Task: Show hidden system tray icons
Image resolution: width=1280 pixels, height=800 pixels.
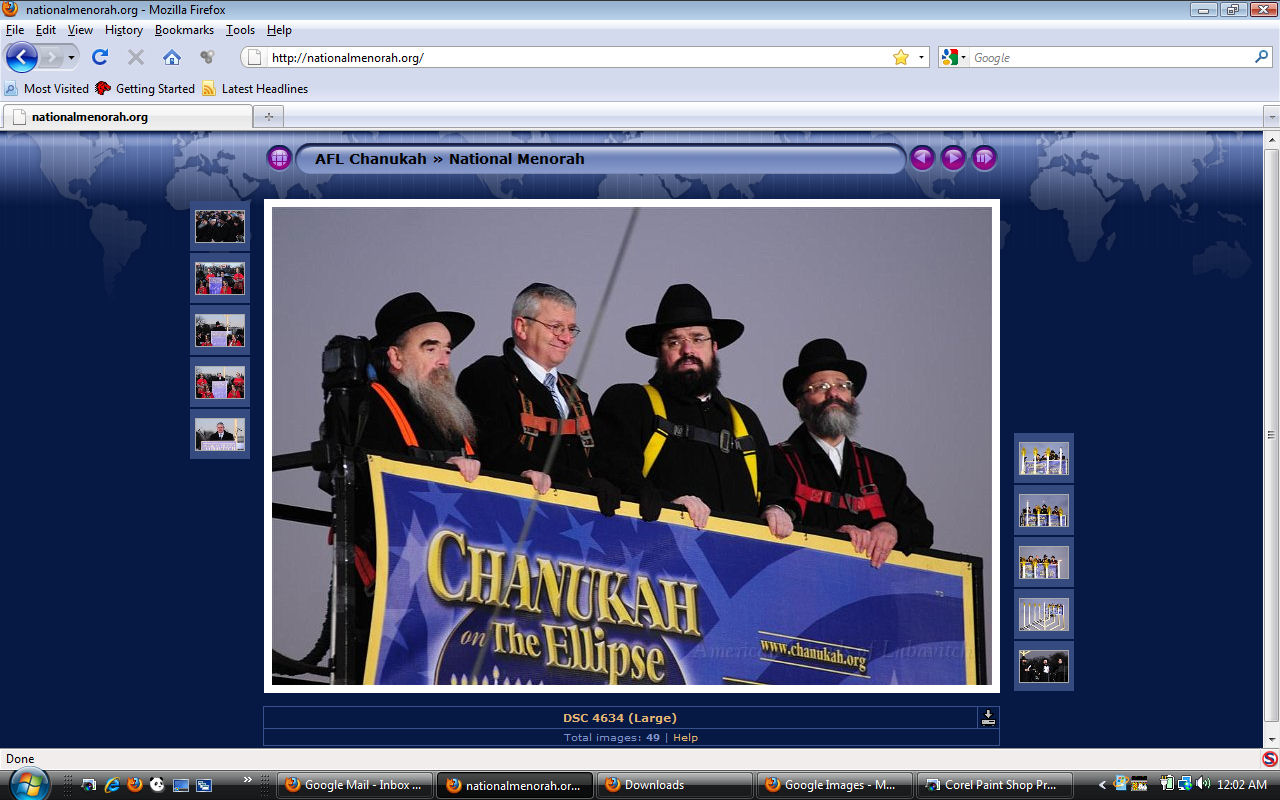Action: click(x=1102, y=785)
